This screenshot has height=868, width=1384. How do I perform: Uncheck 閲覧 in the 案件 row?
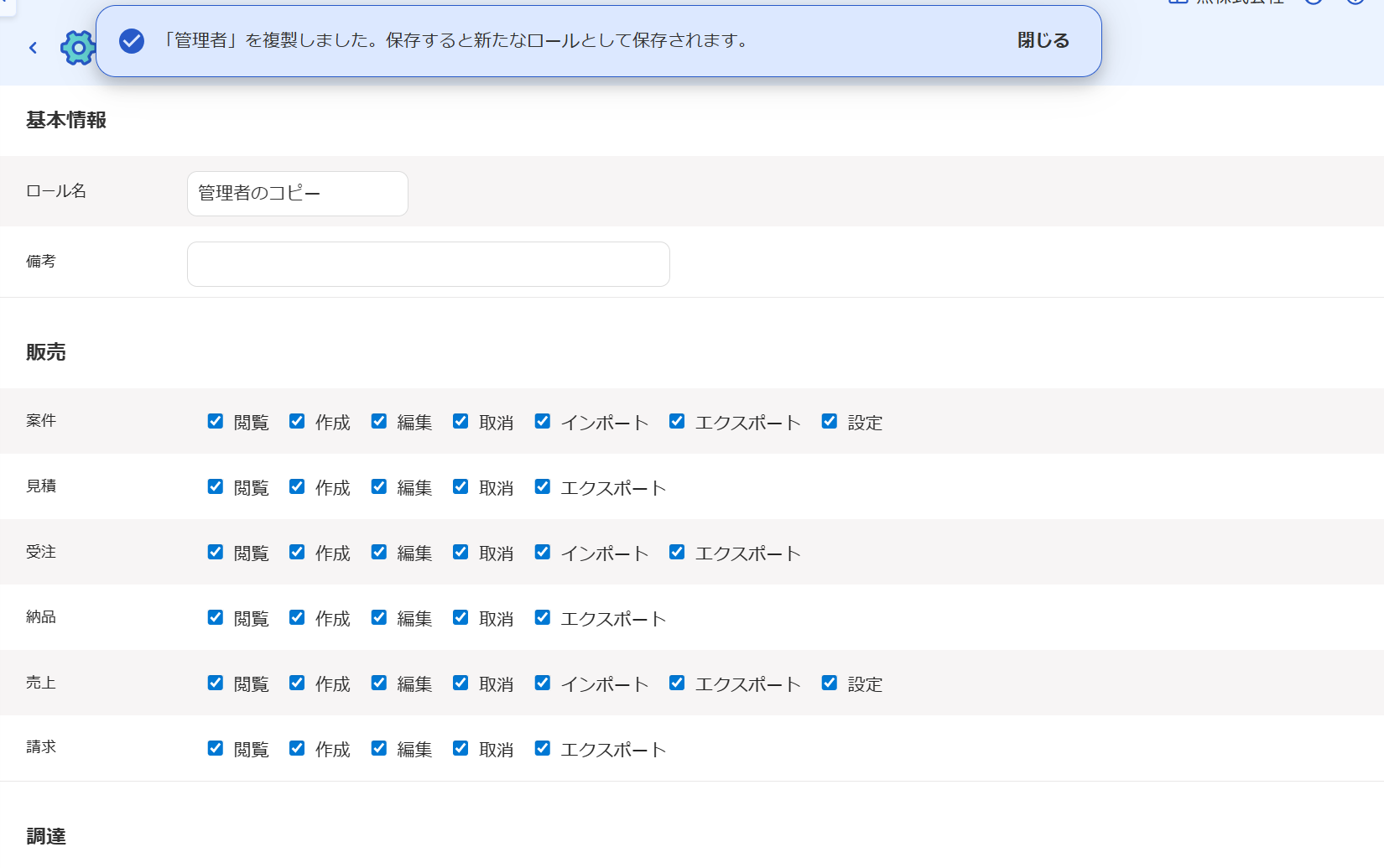point(216,421)
